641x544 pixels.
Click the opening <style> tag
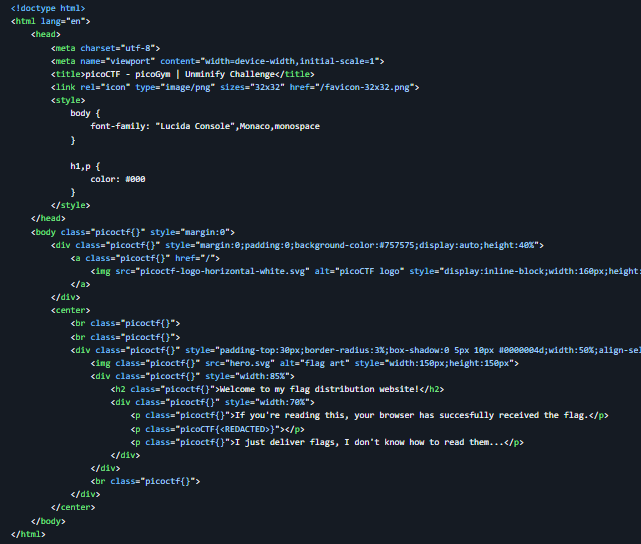click(68, 100)
